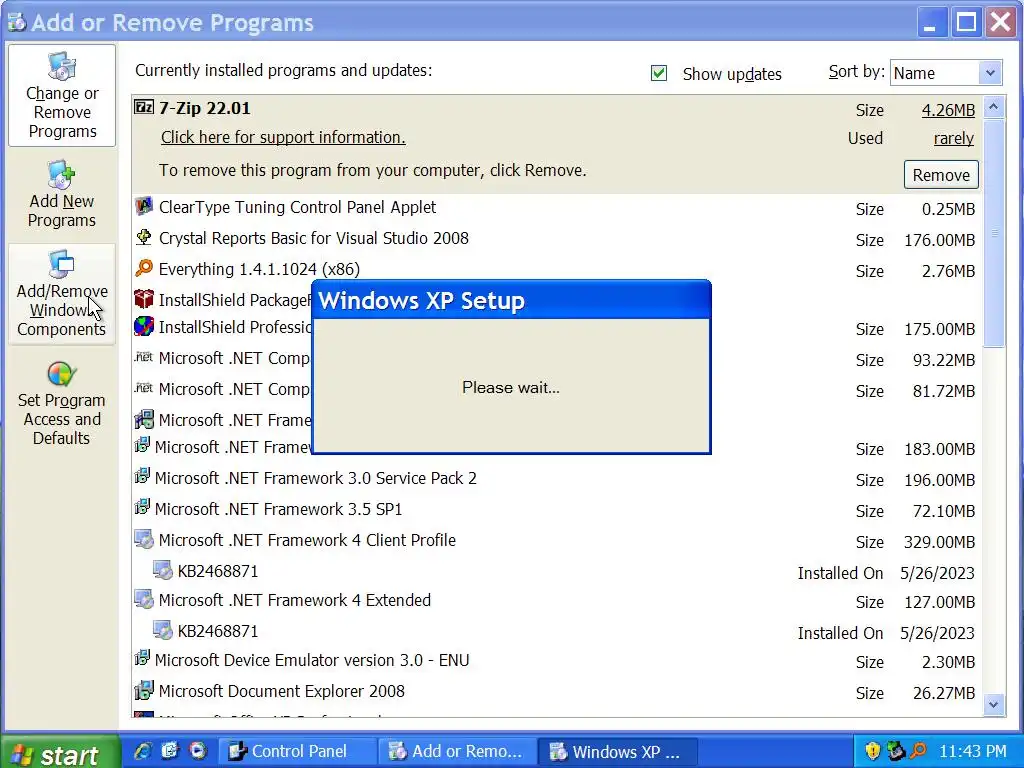Open the Sort by Name dropdown
Screen dimensions: 1024x768
990,72
